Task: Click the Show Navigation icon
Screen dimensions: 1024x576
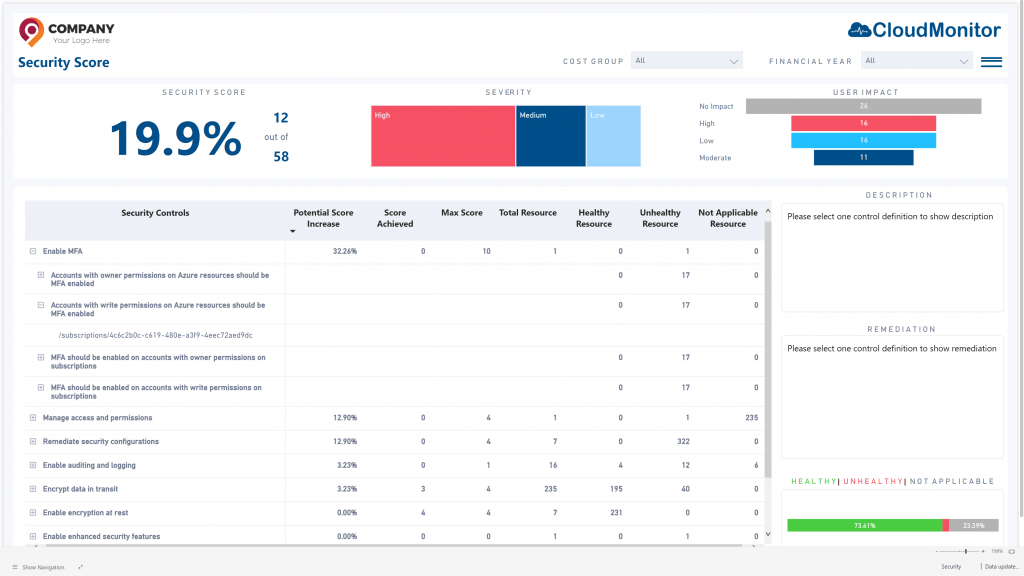Action: tap(15, 567)
